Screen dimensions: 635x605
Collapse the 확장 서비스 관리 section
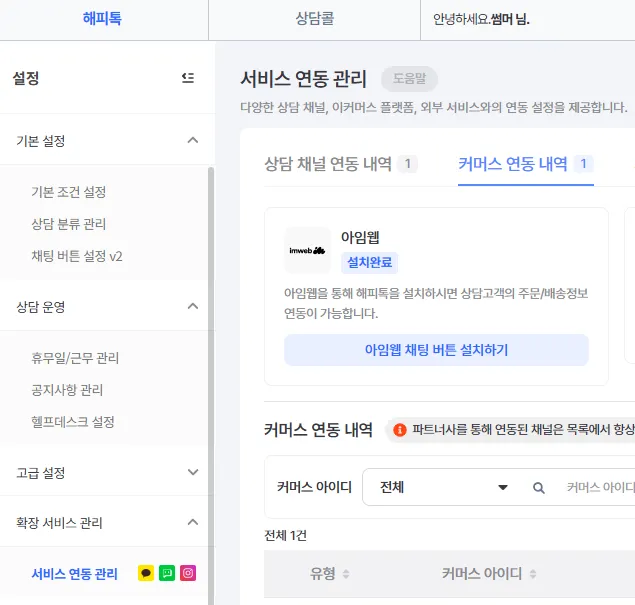[x=193, y=522]
